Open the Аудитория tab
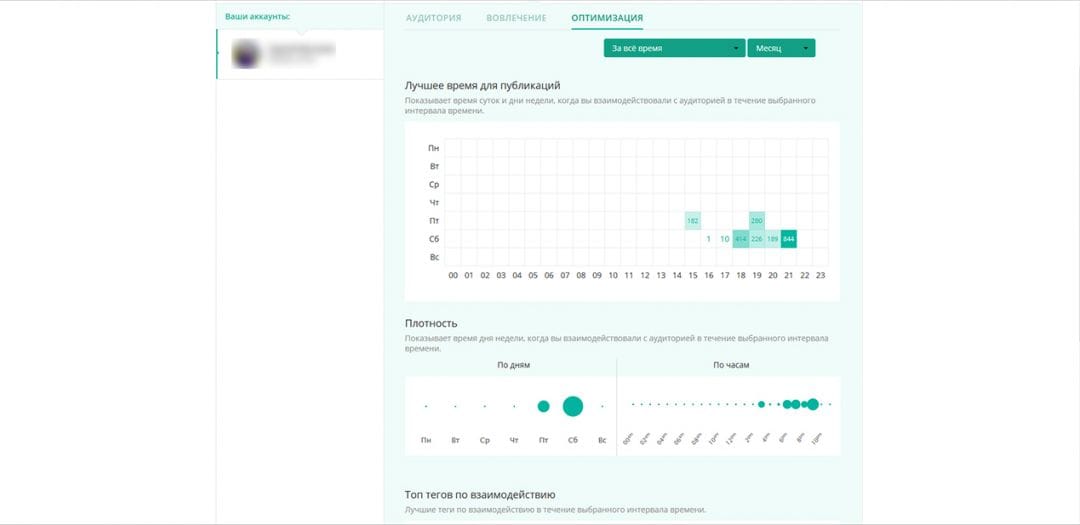Viewport: 1080px width, 525px height. pyautogui.click(x=433, y=18)
